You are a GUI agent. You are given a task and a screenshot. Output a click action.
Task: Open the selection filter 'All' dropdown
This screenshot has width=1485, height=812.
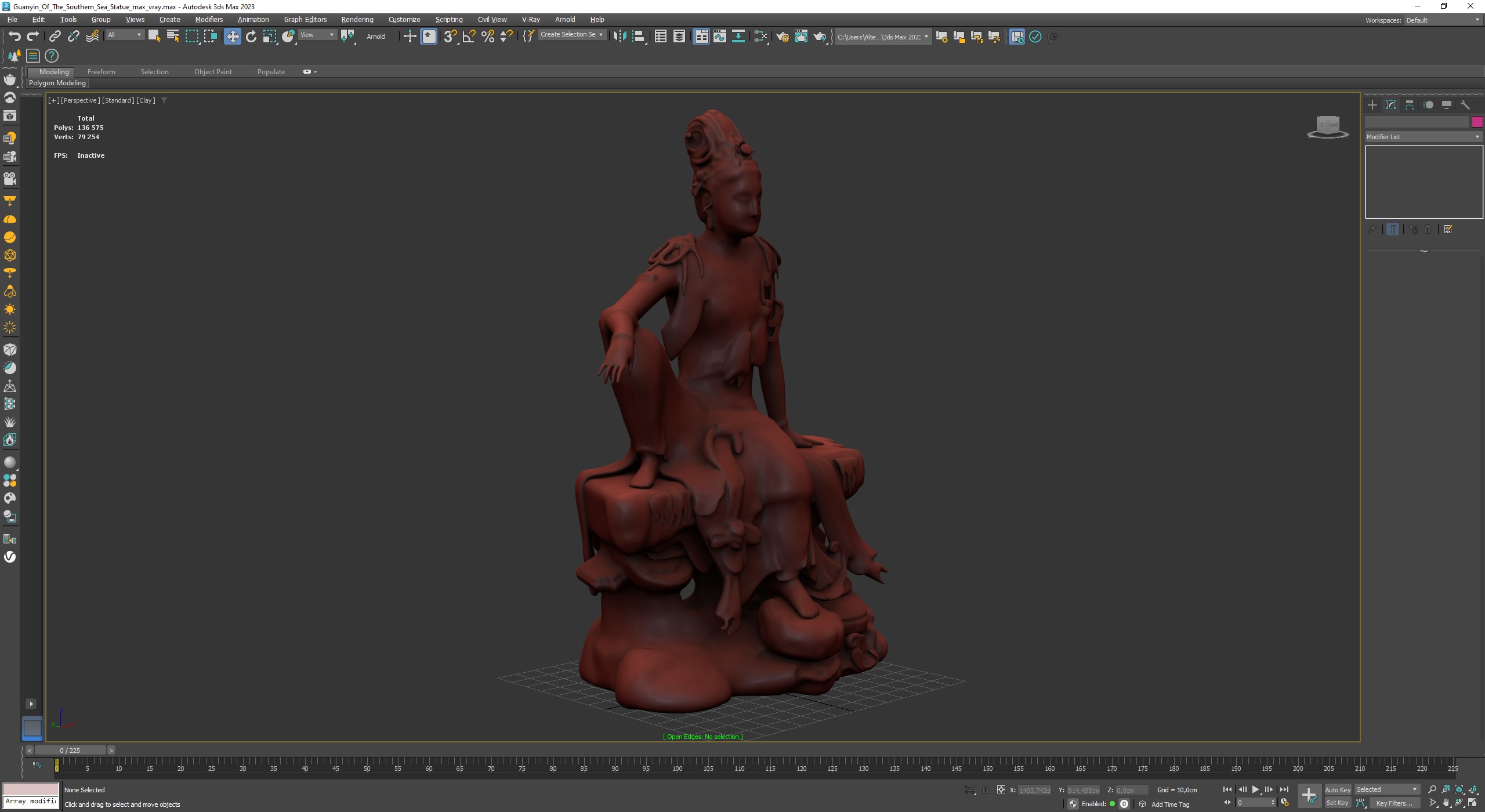(124, 35)
